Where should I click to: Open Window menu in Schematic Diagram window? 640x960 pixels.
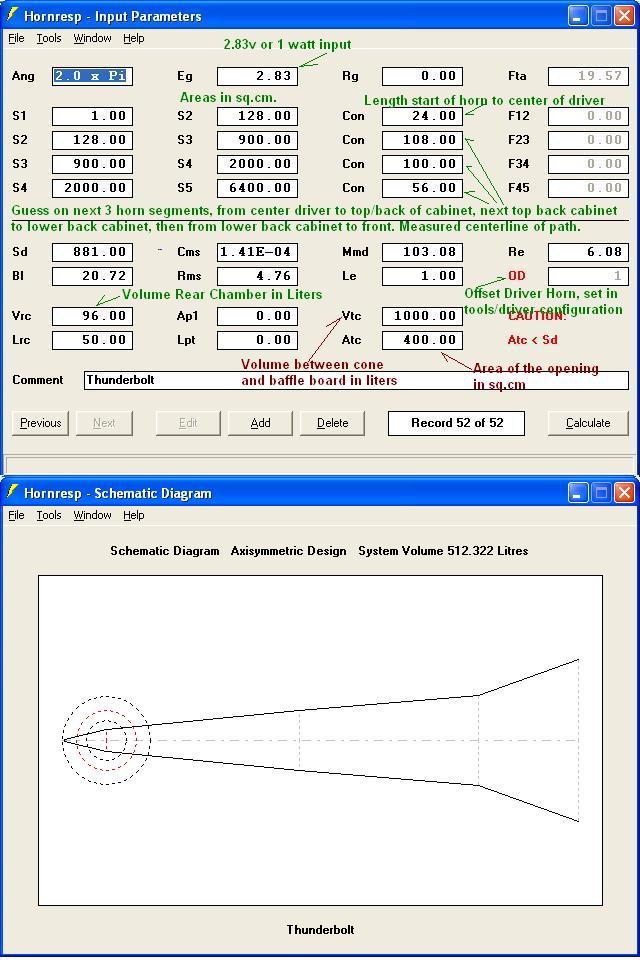tap(92, 516)
